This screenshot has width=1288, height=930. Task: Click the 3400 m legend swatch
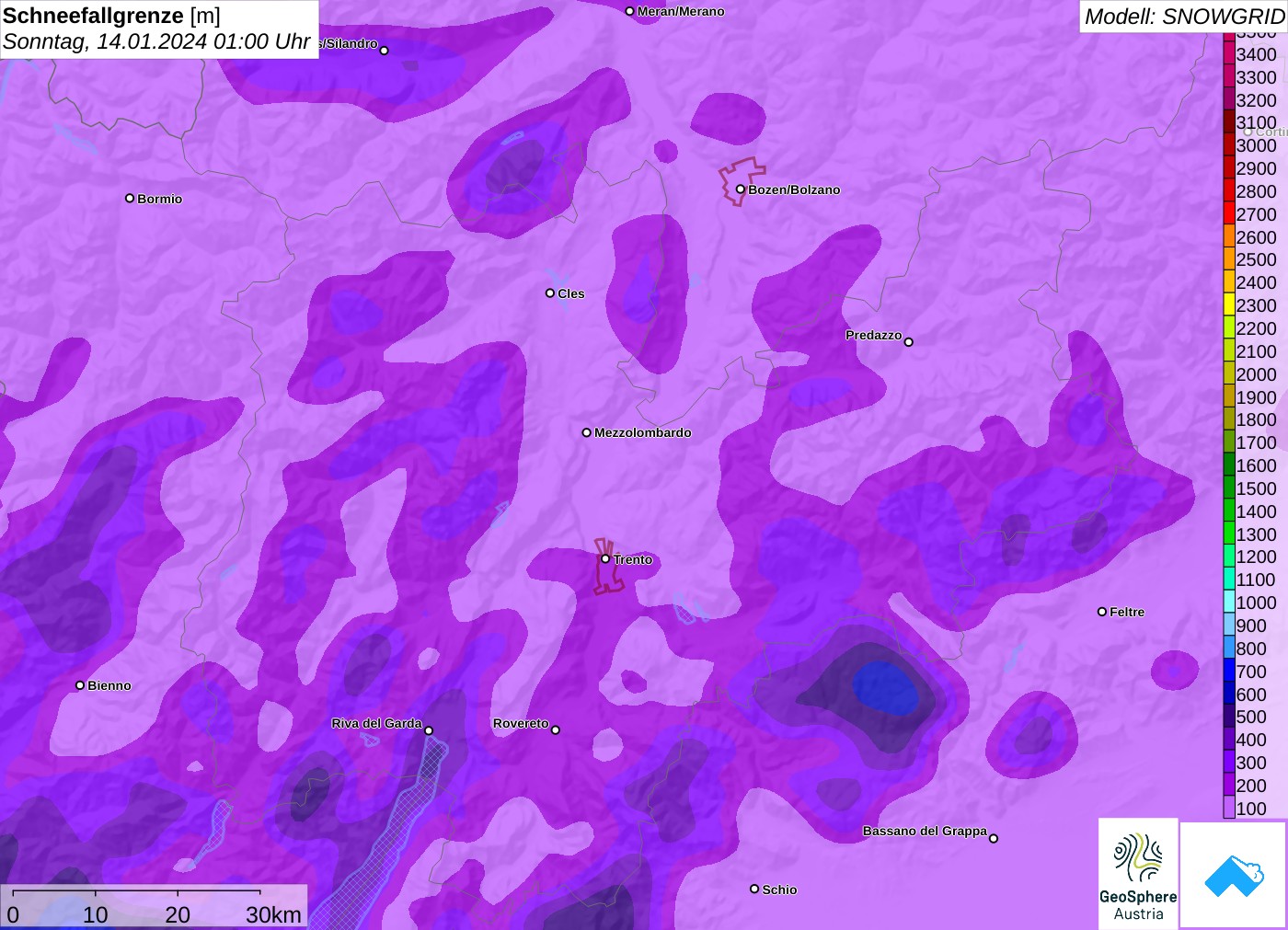(x=1229, y=54)
